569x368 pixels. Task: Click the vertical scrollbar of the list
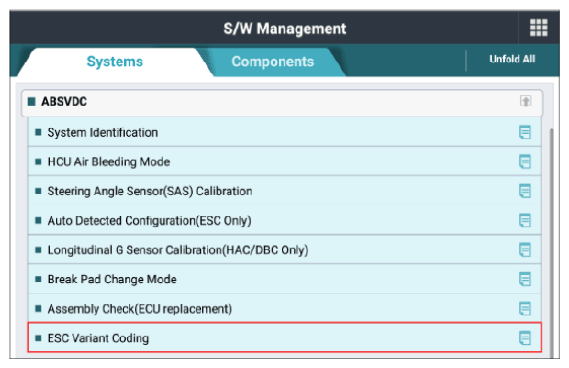[x=552, y=243]
